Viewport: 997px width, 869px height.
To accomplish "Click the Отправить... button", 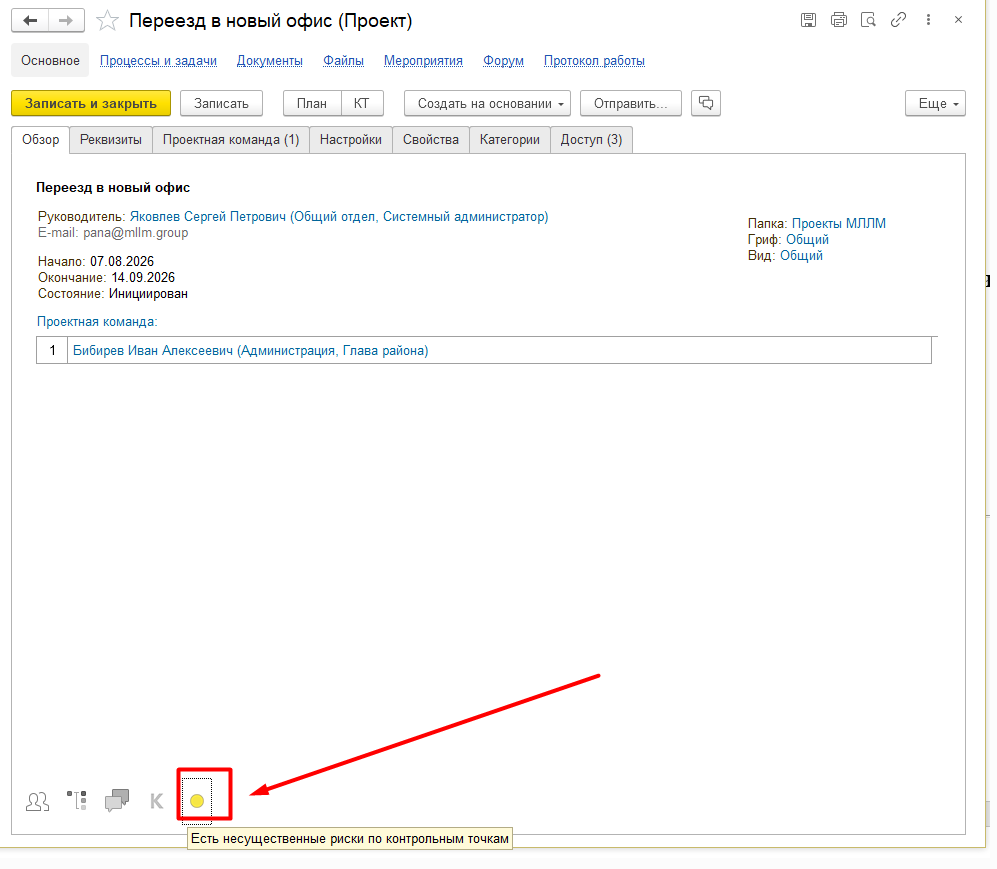I will pos(631,104).
